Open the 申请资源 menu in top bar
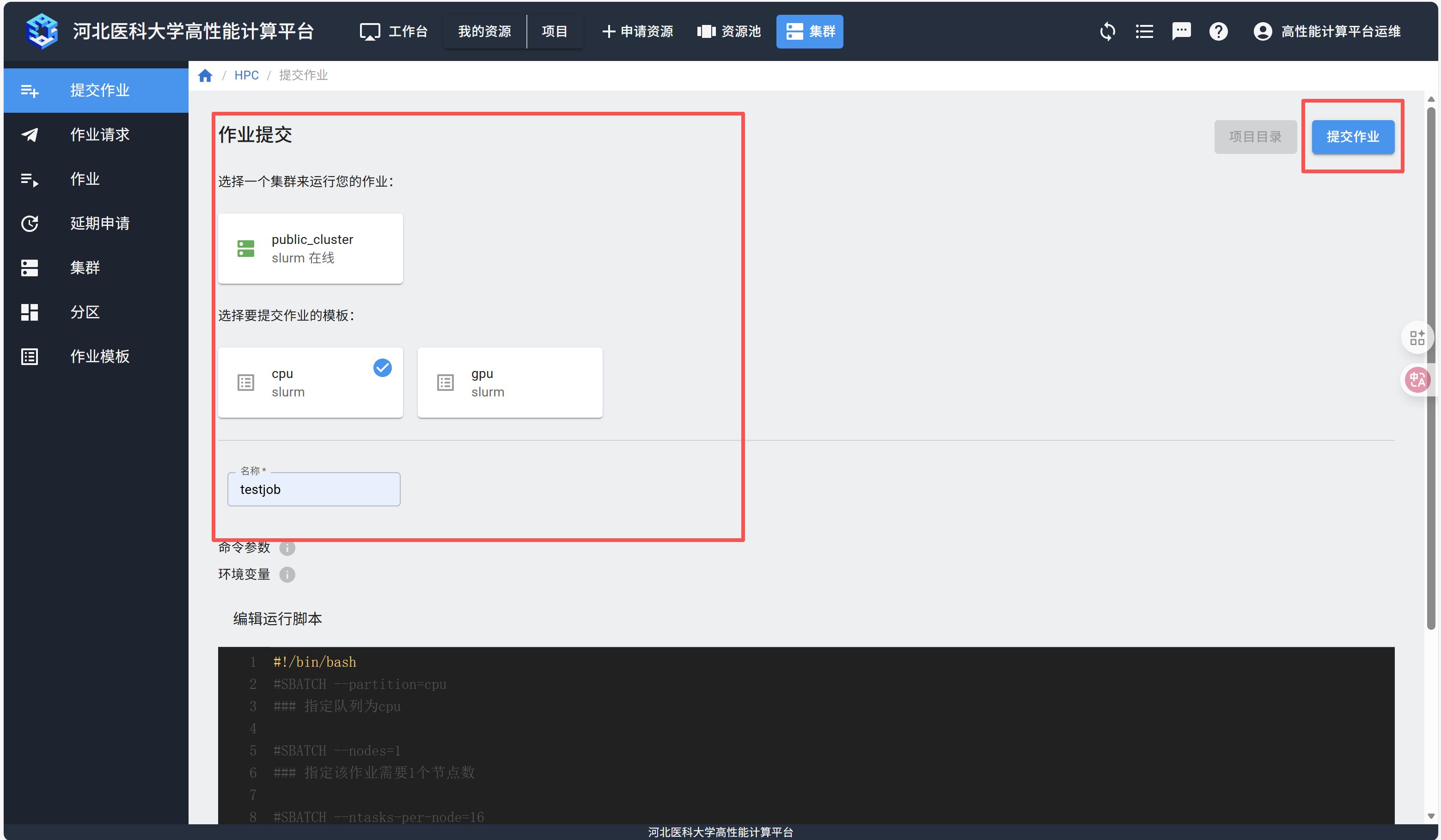 point(638,31)
